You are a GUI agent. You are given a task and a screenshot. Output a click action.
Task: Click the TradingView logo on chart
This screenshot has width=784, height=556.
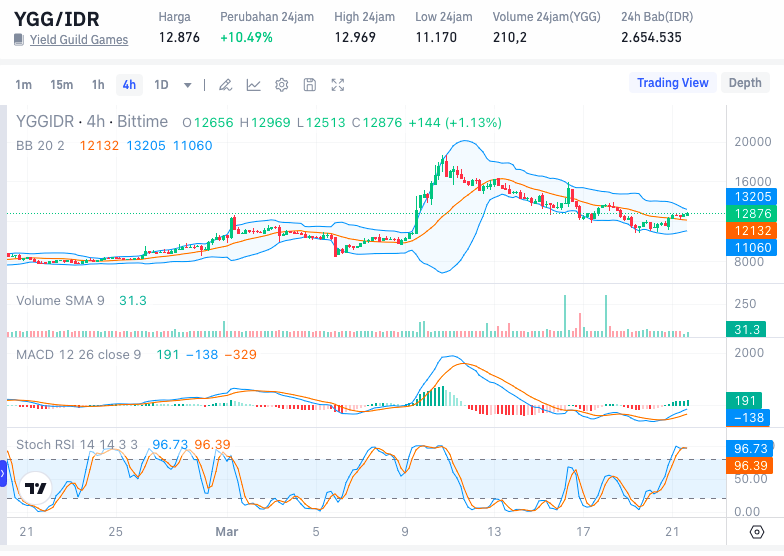click(36, 488)
